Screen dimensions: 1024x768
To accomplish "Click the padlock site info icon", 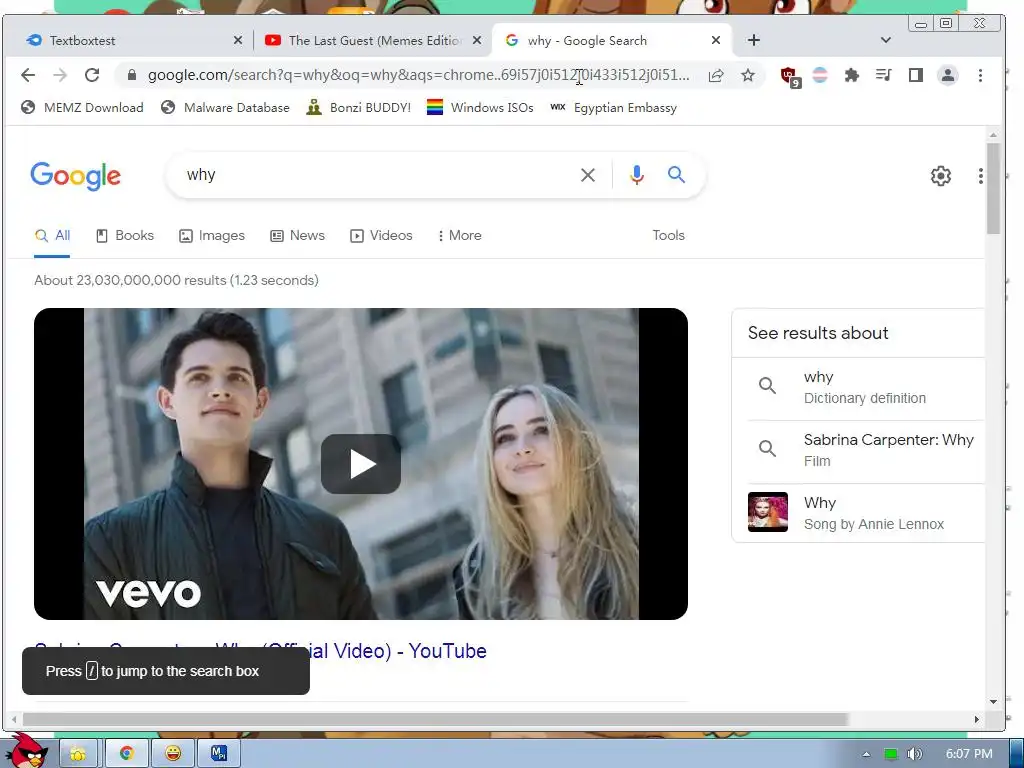I will (x=132, y=75).
